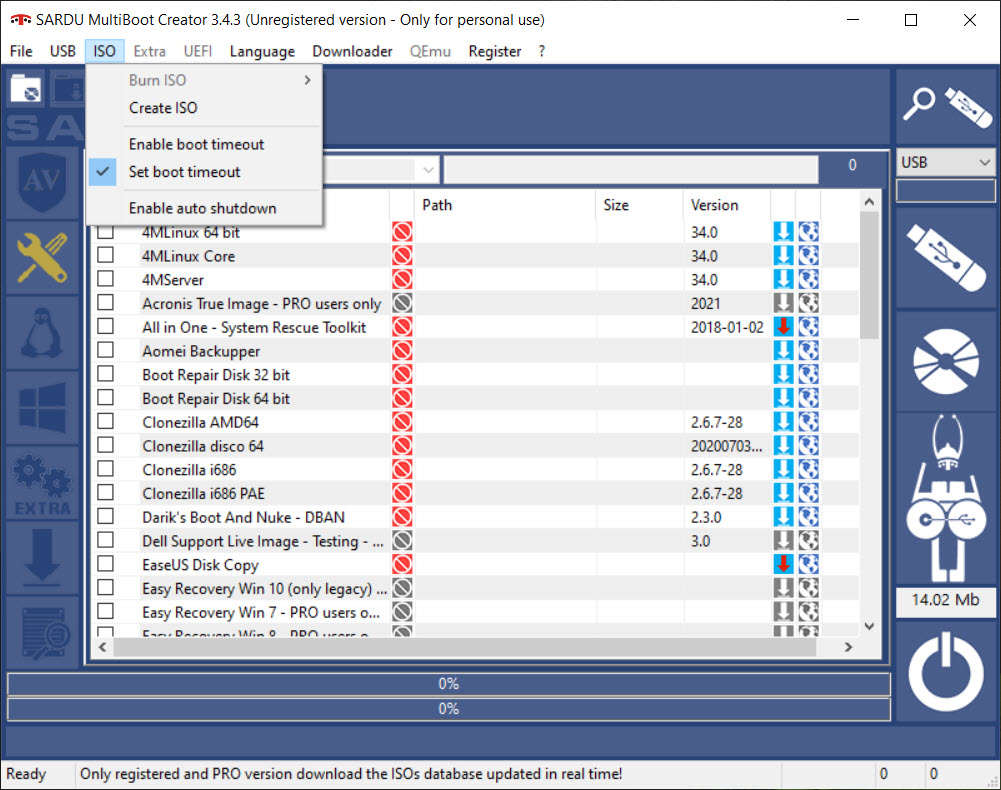
Task: Check the 4MServer checkbox
Action: tap(105, 279)
